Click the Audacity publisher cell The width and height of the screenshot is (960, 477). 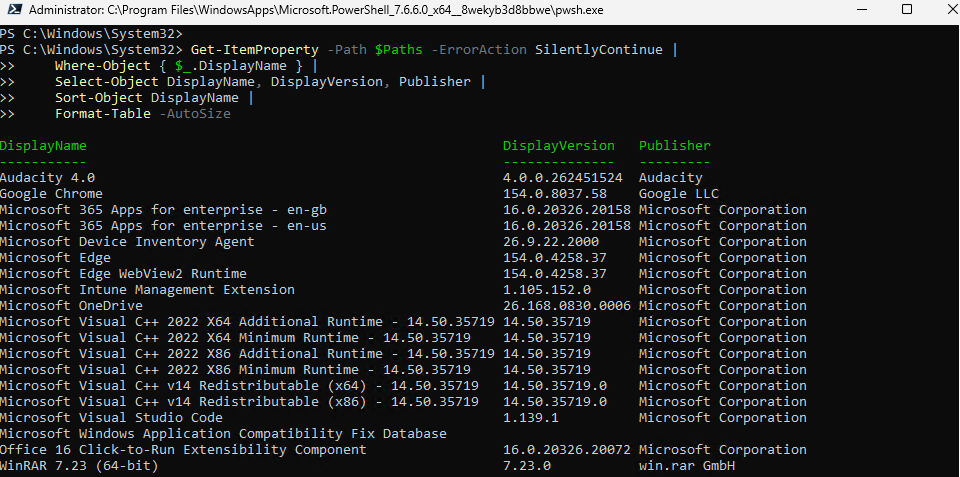click(x=671, y=178)
